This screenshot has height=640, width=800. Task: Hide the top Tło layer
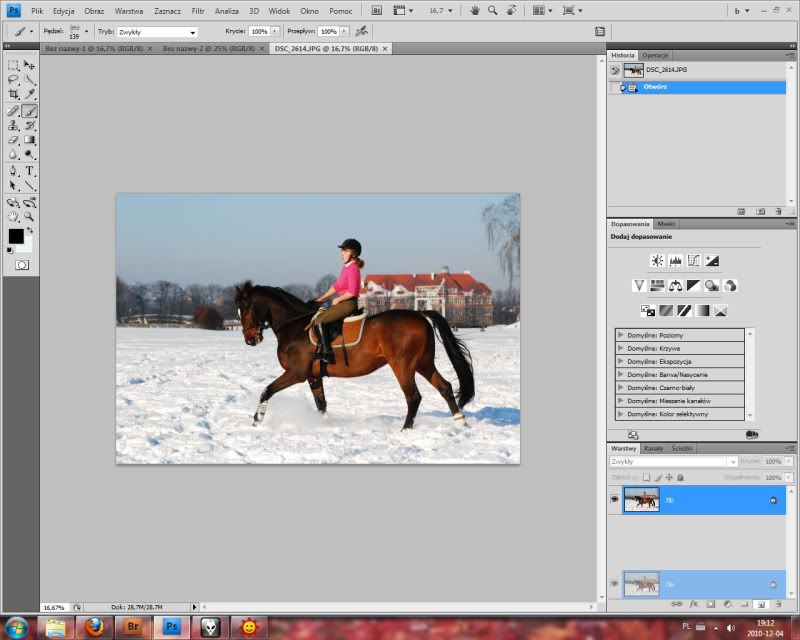tap(614, 498)
